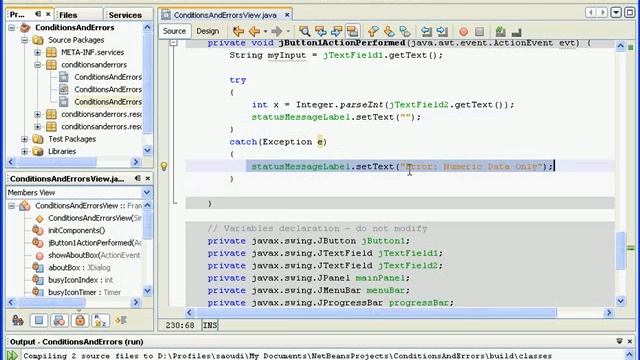Click the editor vertical scrollbar thumb
Image resolution: width=640 pixels, height=360 pixels.
pyautogui.click(x=620, y=250)
